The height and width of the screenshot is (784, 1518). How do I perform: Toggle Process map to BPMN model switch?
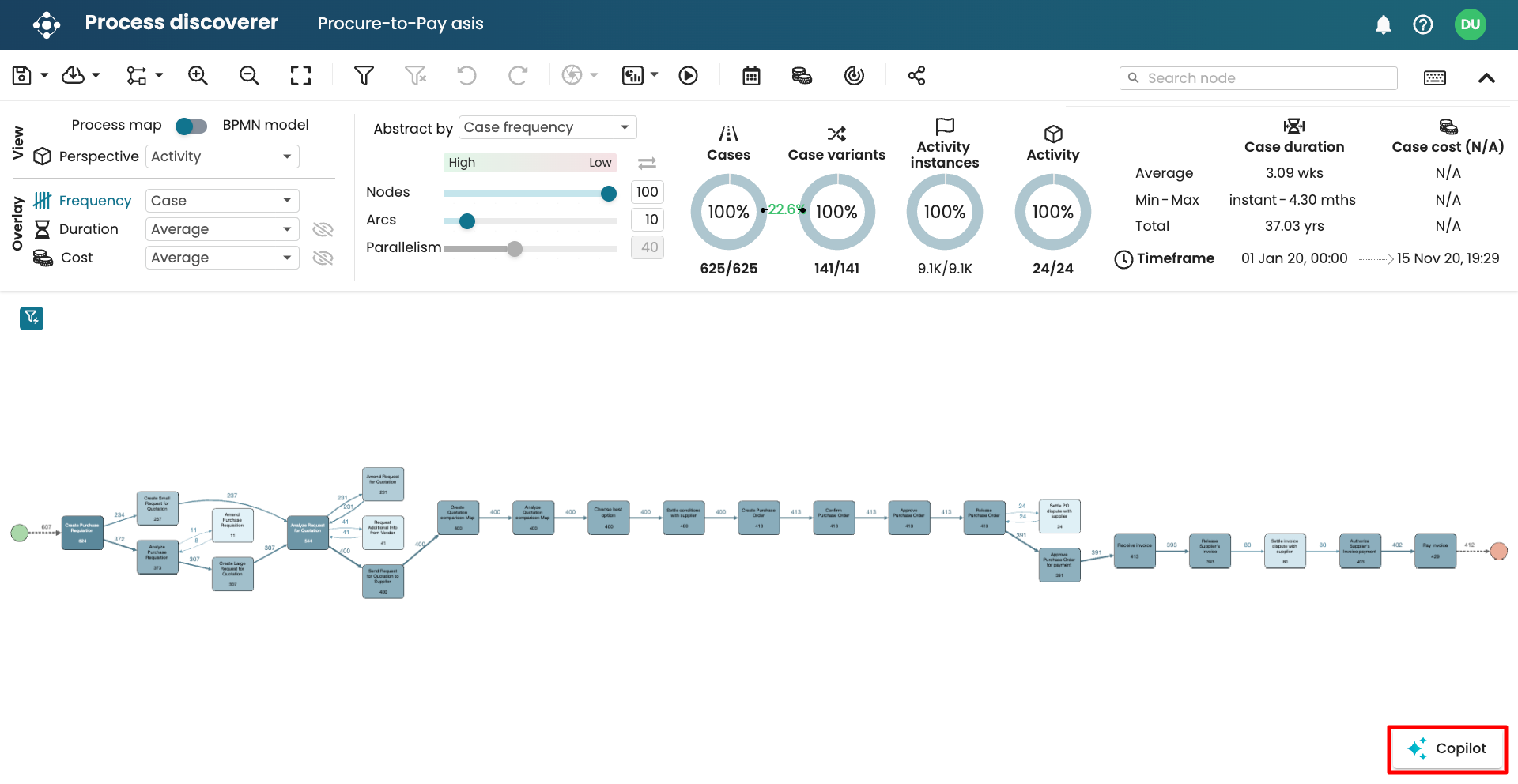click(191, 126)
